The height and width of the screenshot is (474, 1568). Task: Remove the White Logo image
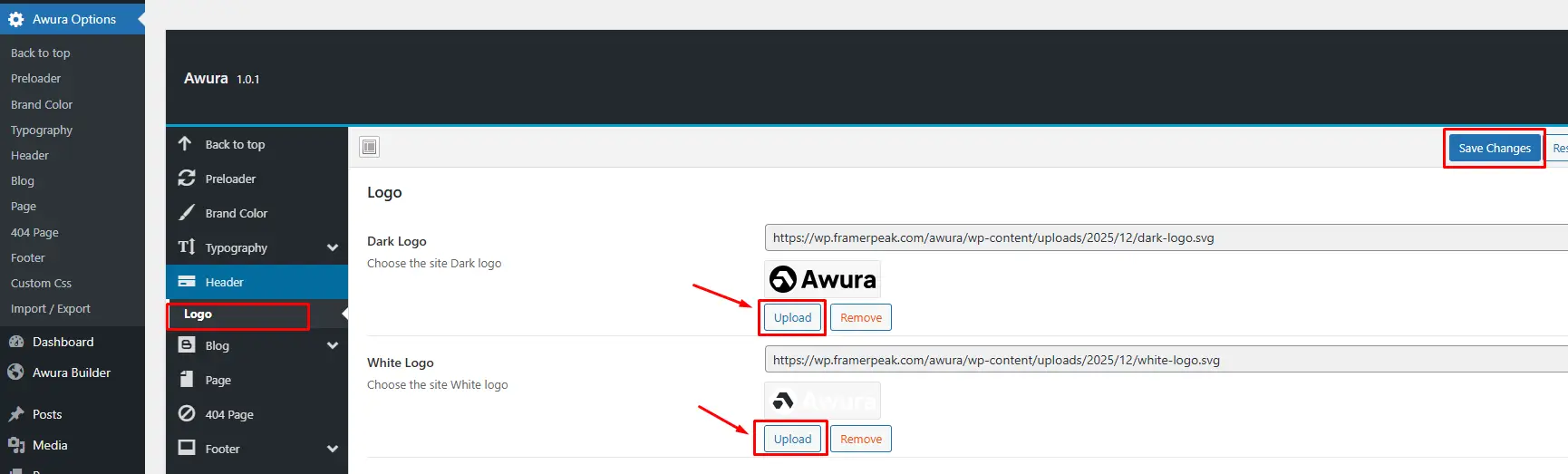click(x=861, y=439)
